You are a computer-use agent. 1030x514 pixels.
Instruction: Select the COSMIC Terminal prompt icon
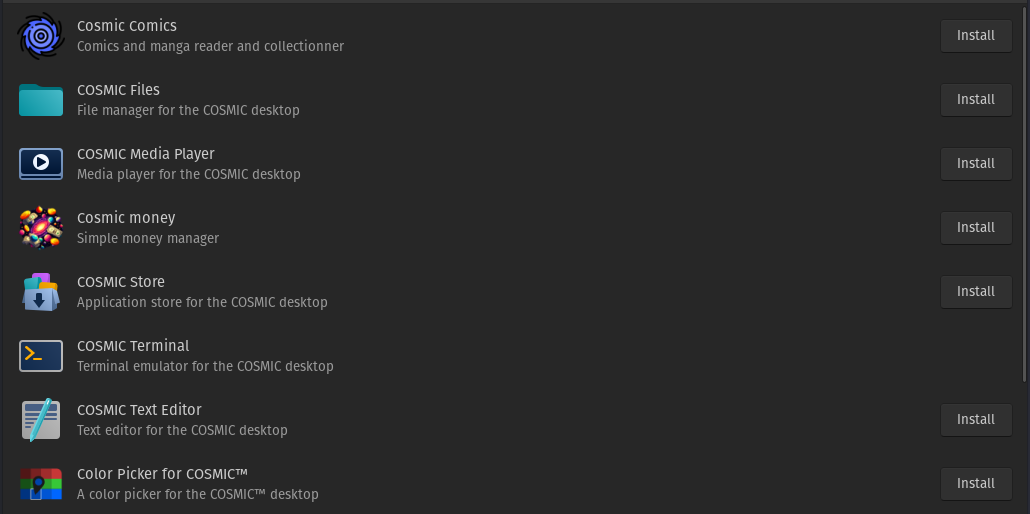[x=41, y=356]
